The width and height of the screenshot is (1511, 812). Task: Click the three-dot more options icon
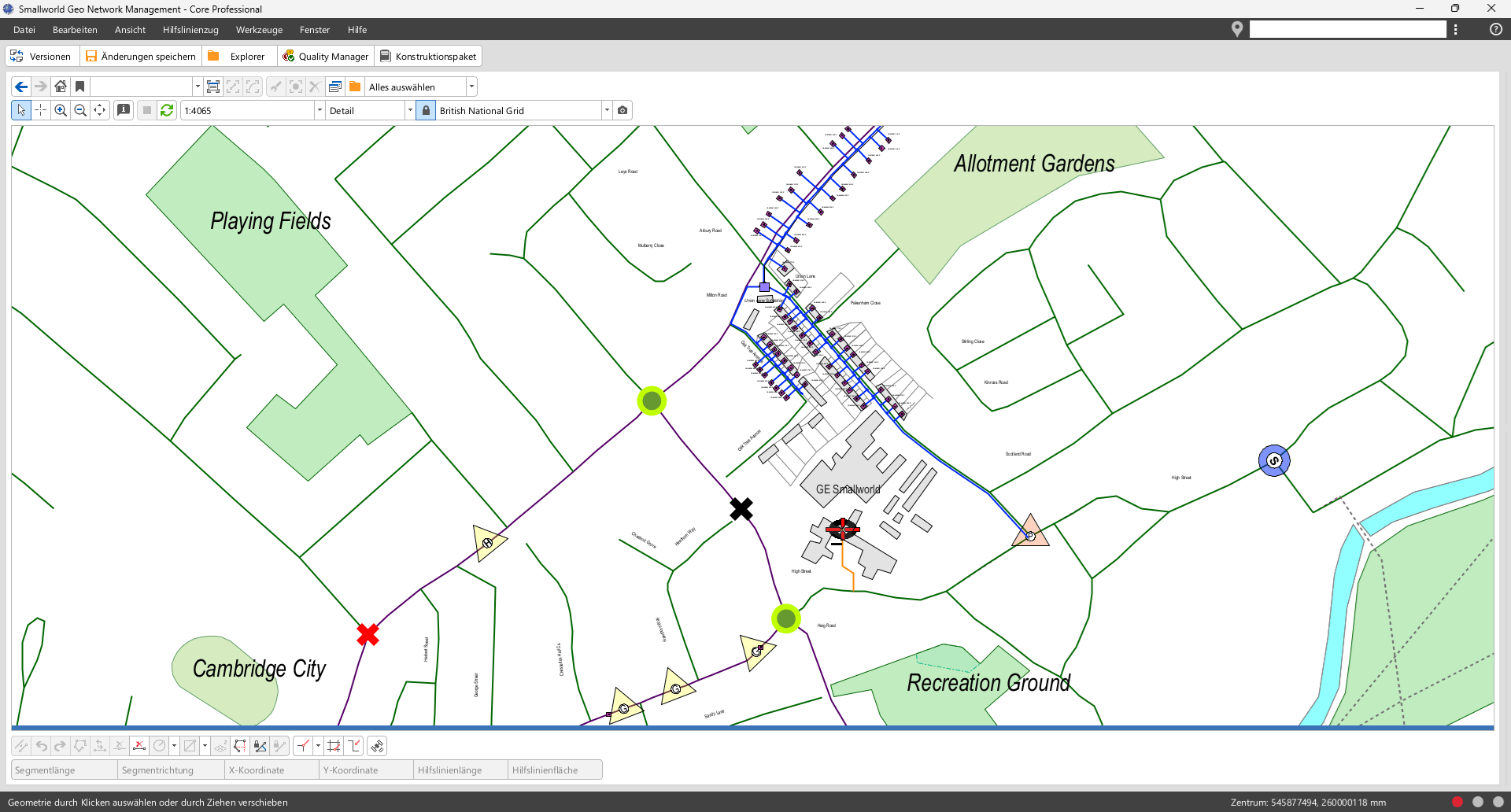1456,29
